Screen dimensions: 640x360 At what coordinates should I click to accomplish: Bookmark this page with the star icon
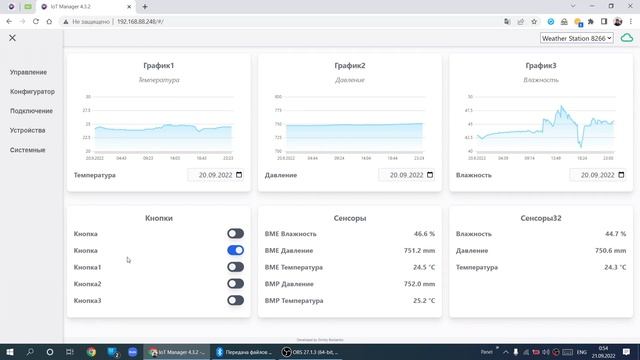coord(534,22)
